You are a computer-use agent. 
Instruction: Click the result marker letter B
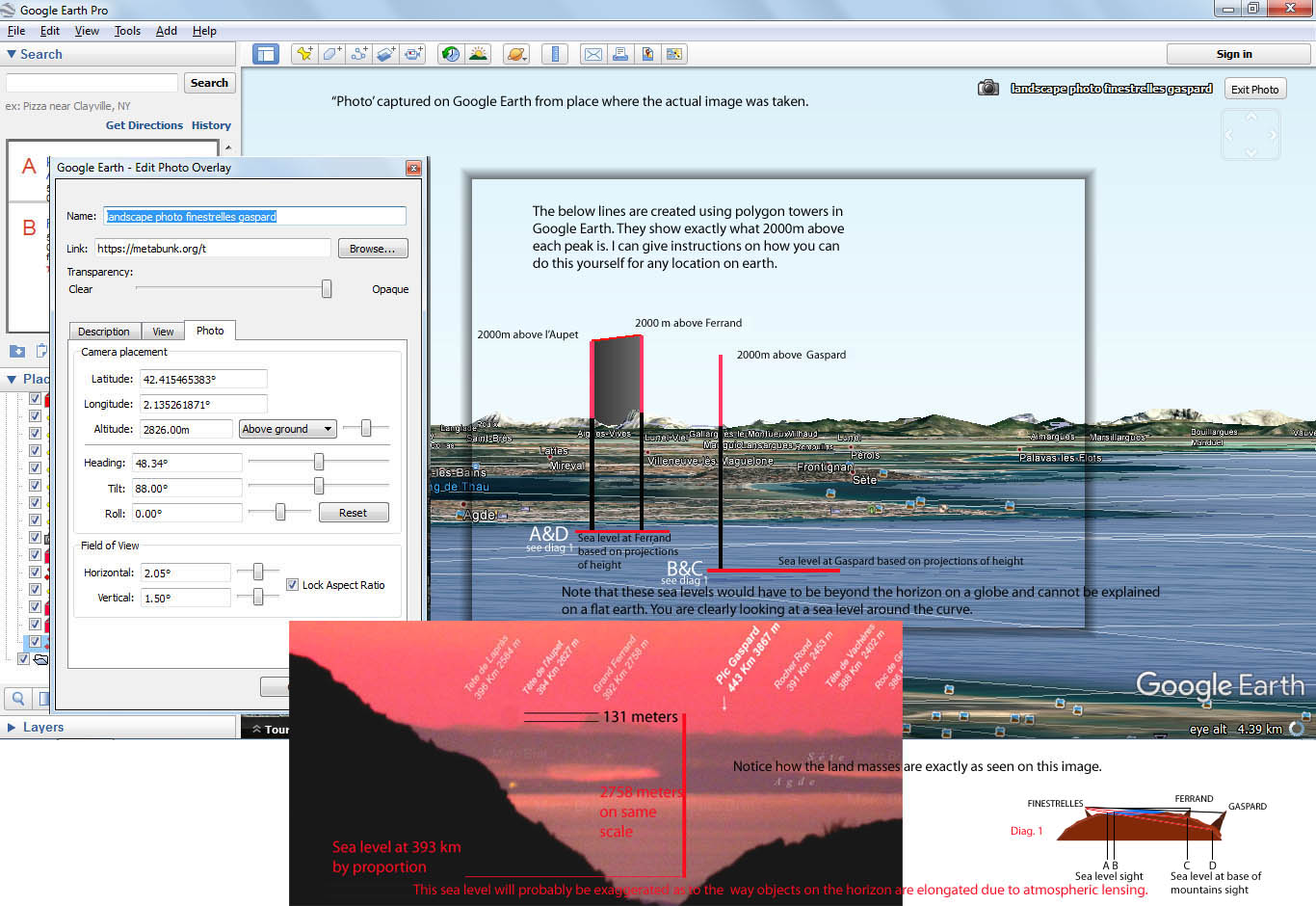pyautogui.click(x=29, y=227)
